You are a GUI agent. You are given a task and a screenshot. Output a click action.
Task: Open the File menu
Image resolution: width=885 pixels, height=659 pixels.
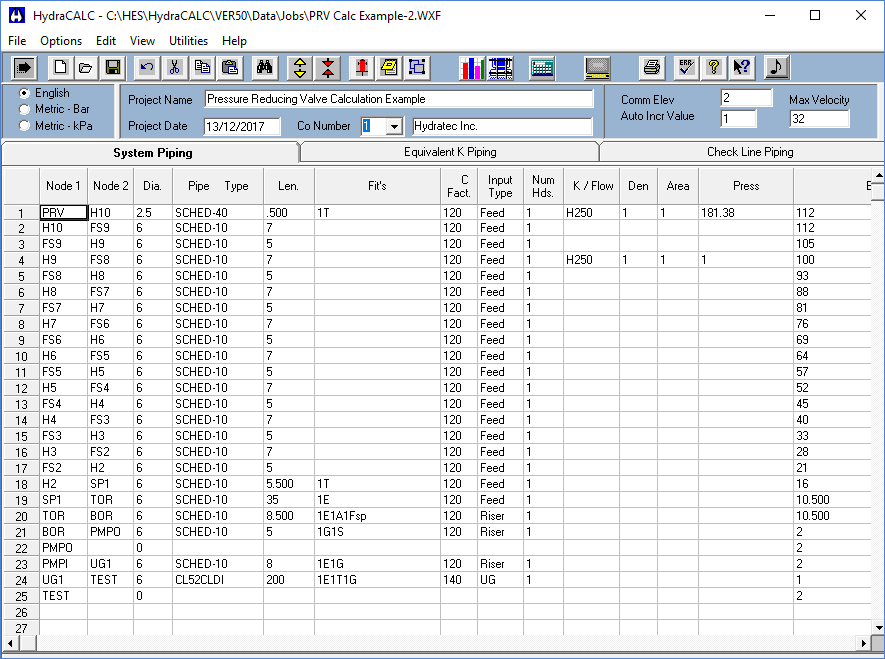click(x=17, y=41)
